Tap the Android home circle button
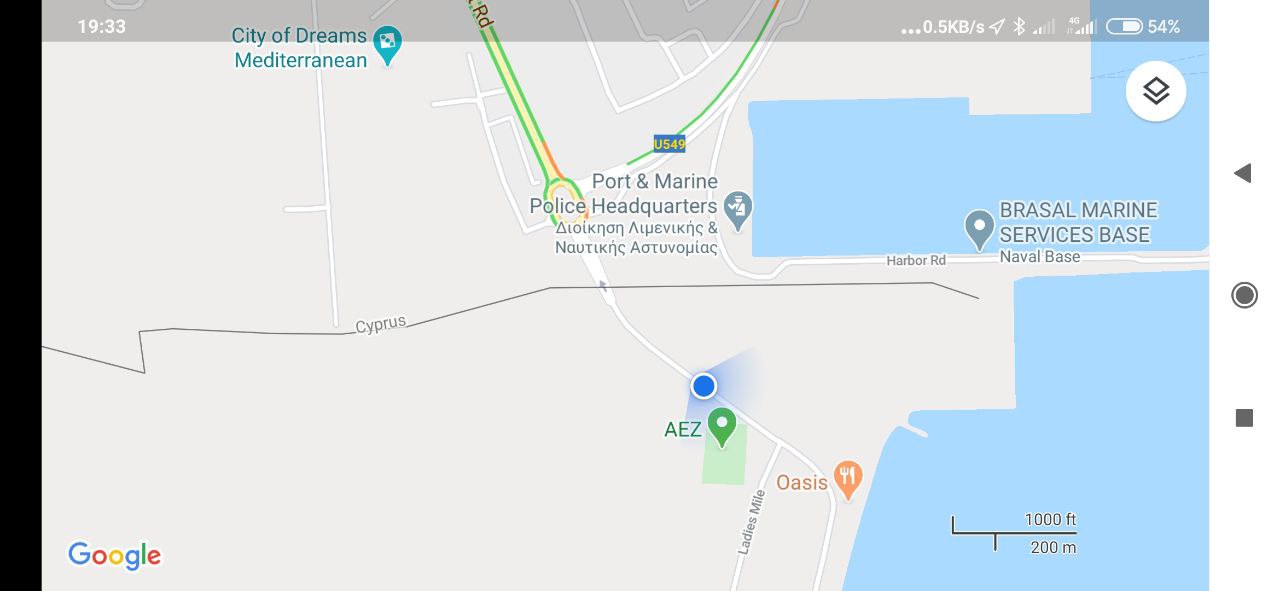The image size is (1280, 591). click(x=1244, y=295)
